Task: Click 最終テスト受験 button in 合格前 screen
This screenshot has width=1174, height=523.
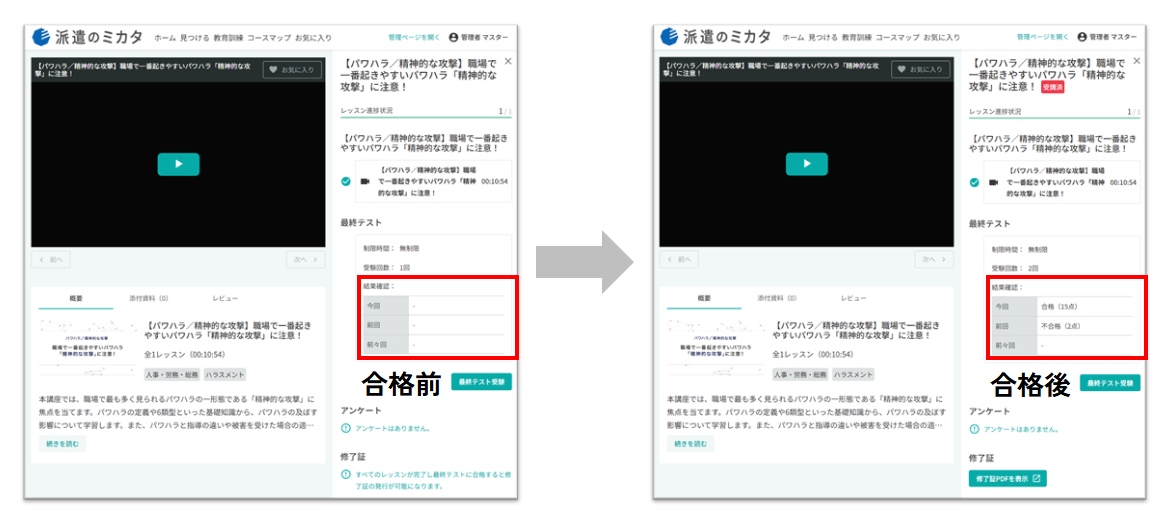Action: [481, 382]
